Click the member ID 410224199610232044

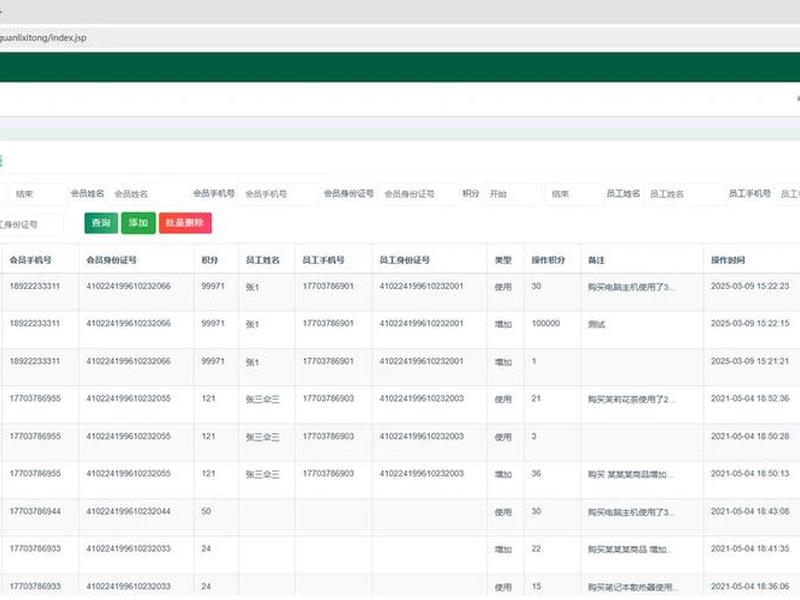(x=129, y=511)
